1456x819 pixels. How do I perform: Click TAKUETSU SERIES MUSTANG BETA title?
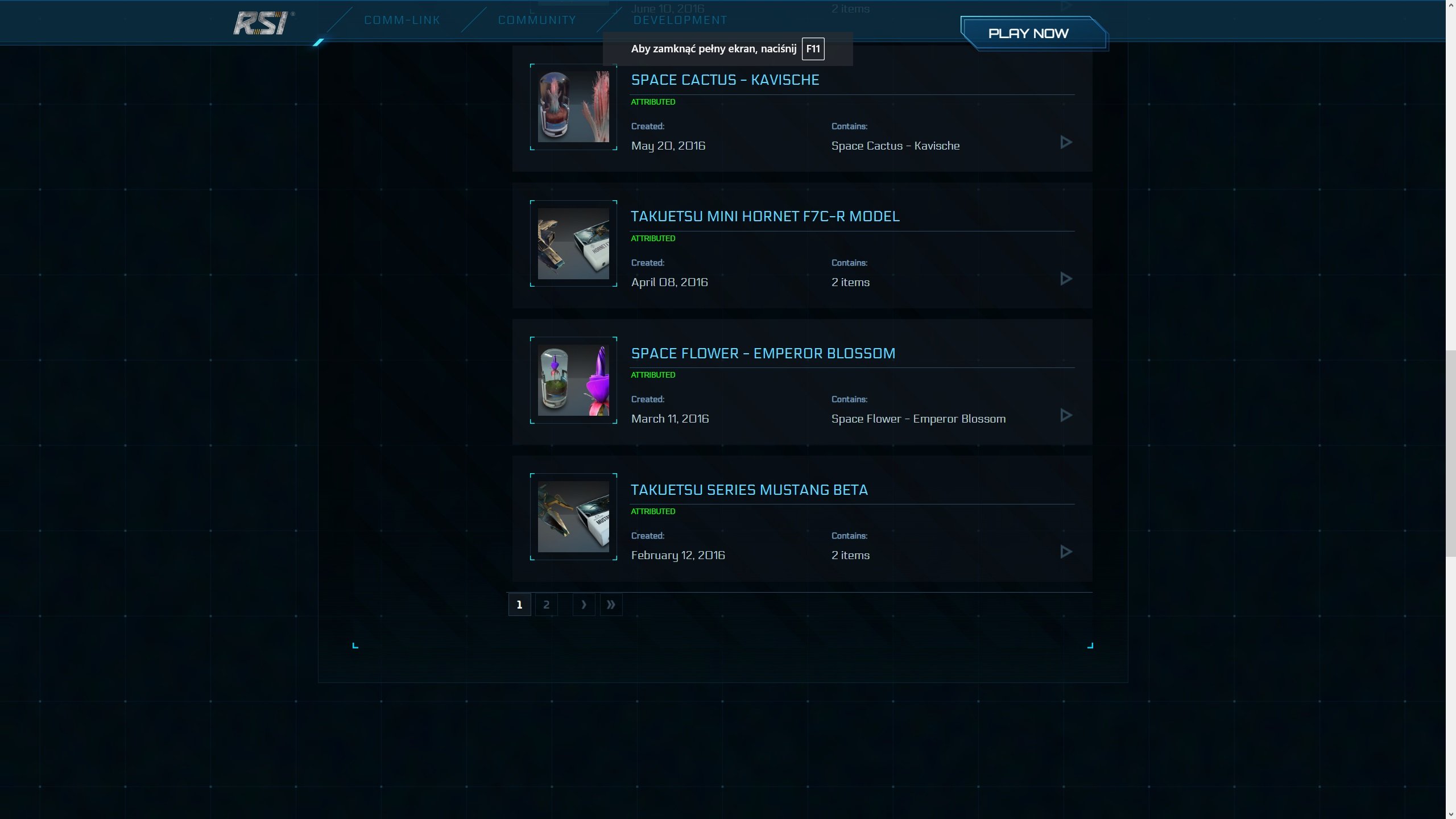click(x=749, y=490)
